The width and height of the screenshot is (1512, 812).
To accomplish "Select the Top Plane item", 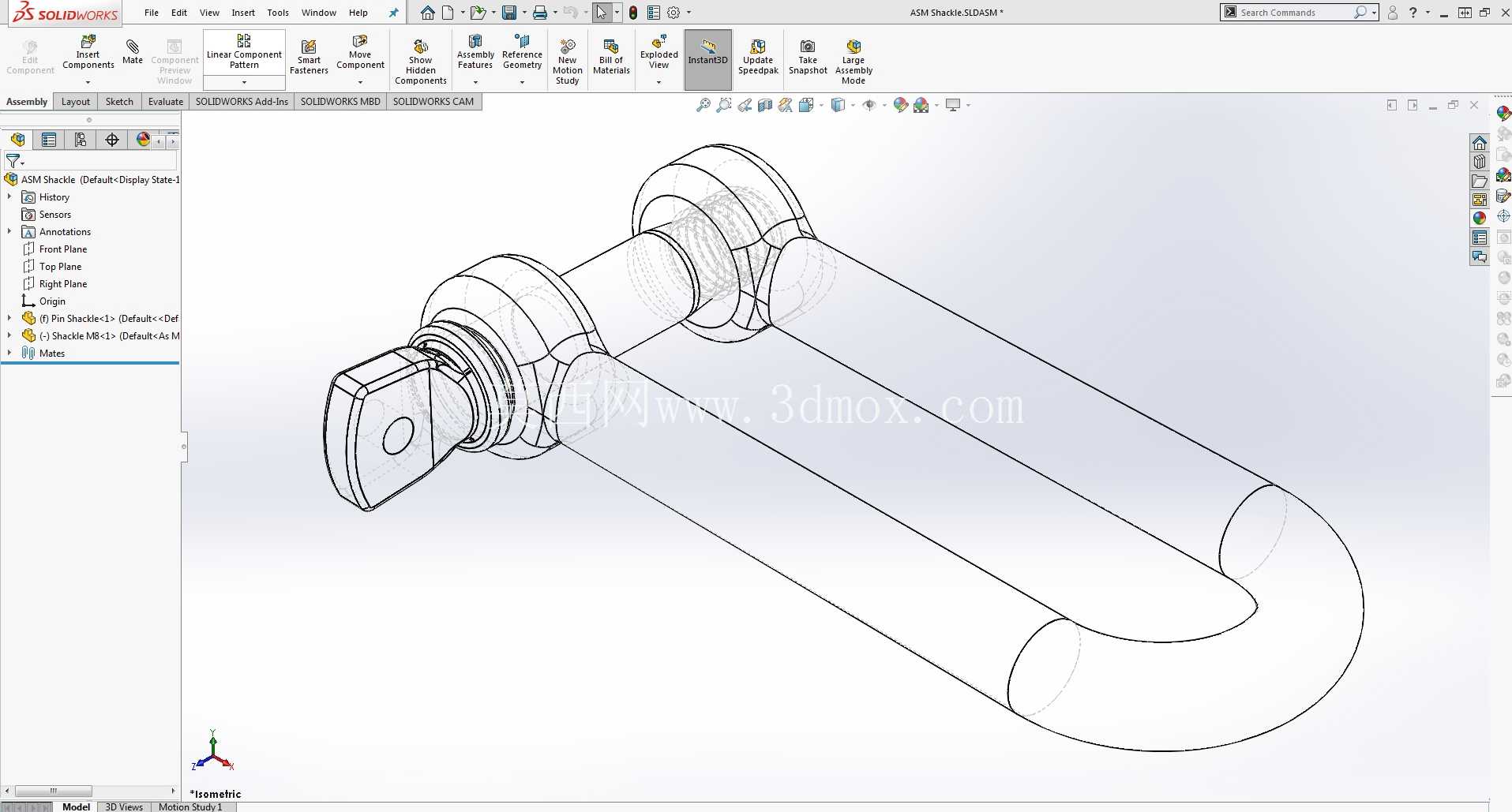I will tap(60, 267).
